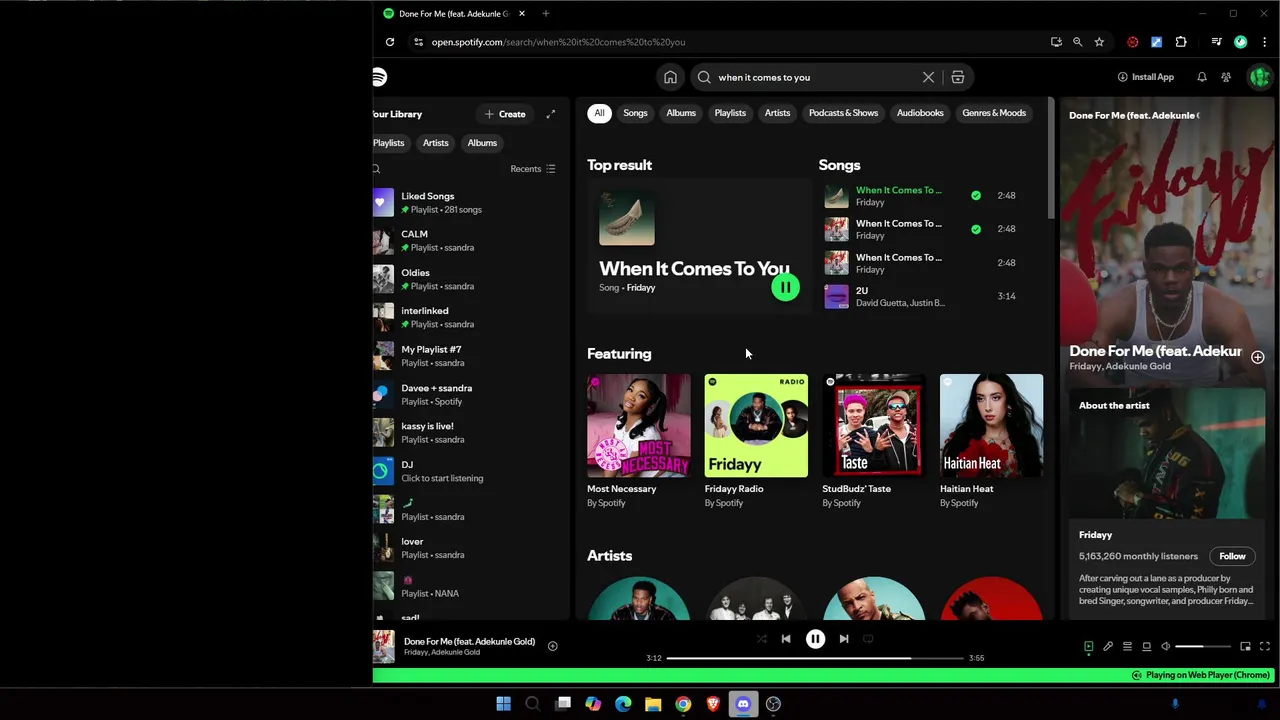Filter results by Albums
Viewport: 1280px width, 720px height.
[681, 113]
